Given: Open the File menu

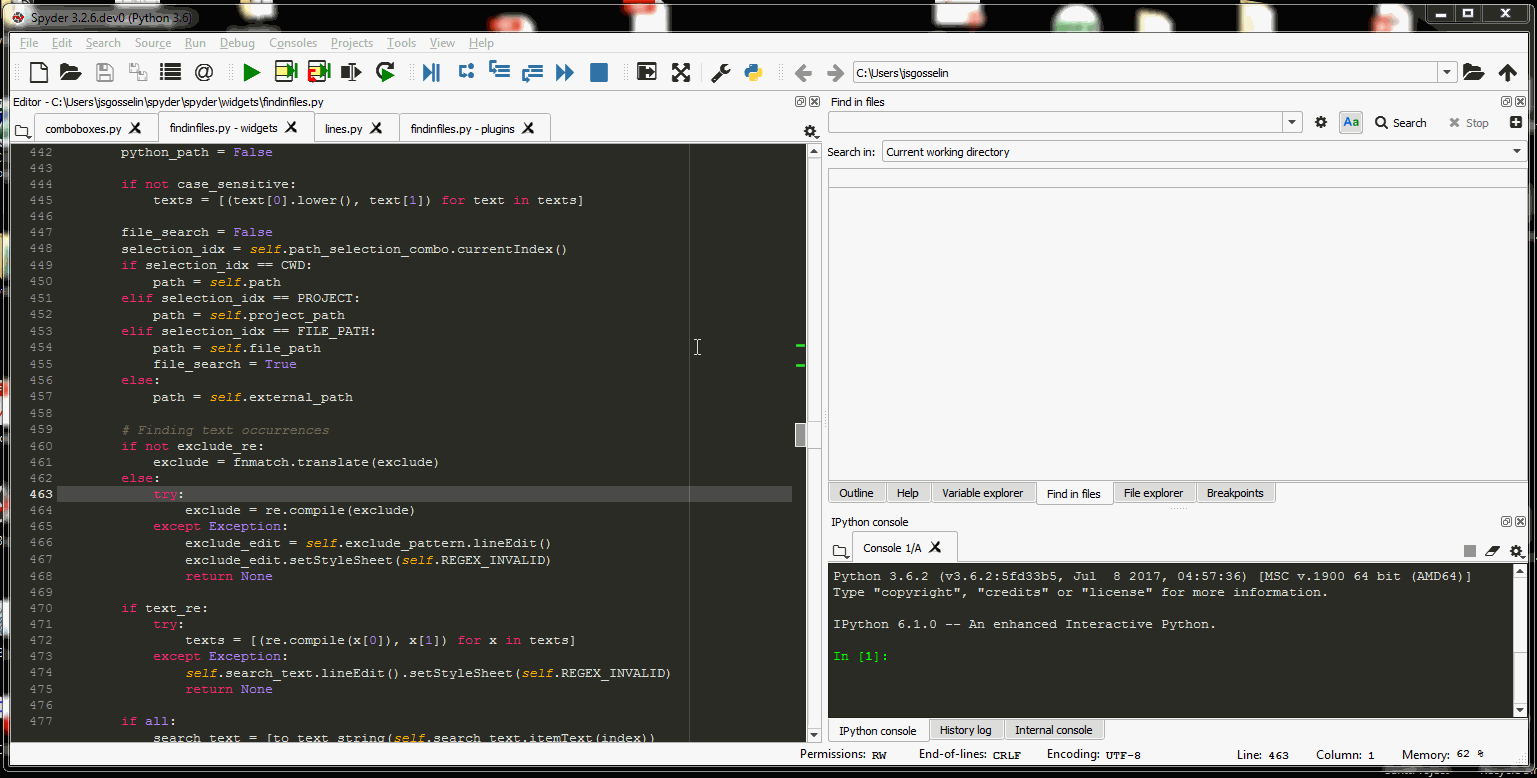Looking at the screenshot, I should coord(29,43).
